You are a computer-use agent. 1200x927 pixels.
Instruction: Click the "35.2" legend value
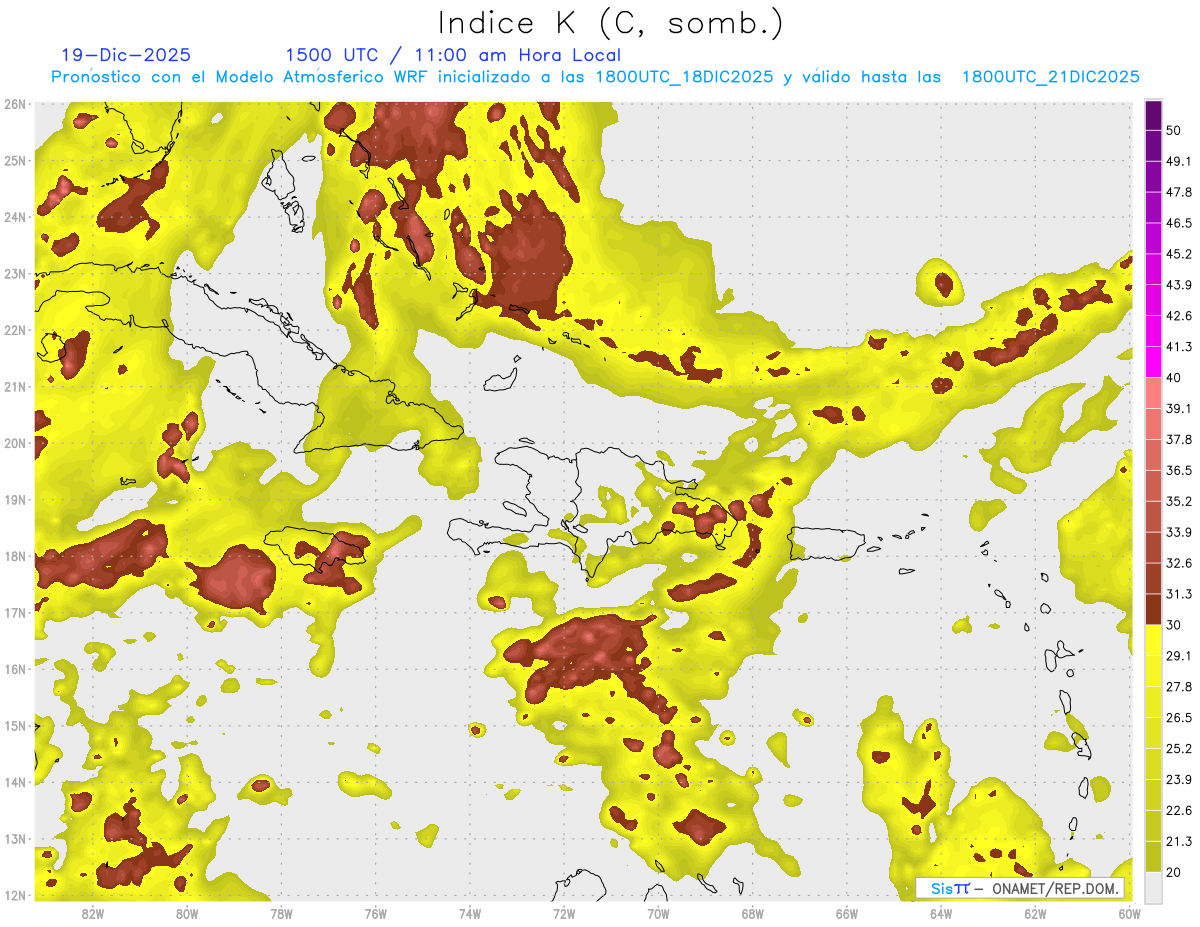(1178, 501)
